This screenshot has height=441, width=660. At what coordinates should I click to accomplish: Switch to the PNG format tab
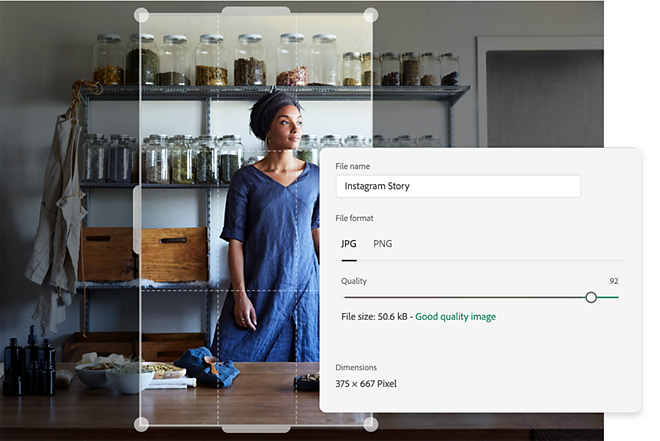[383, 244]
